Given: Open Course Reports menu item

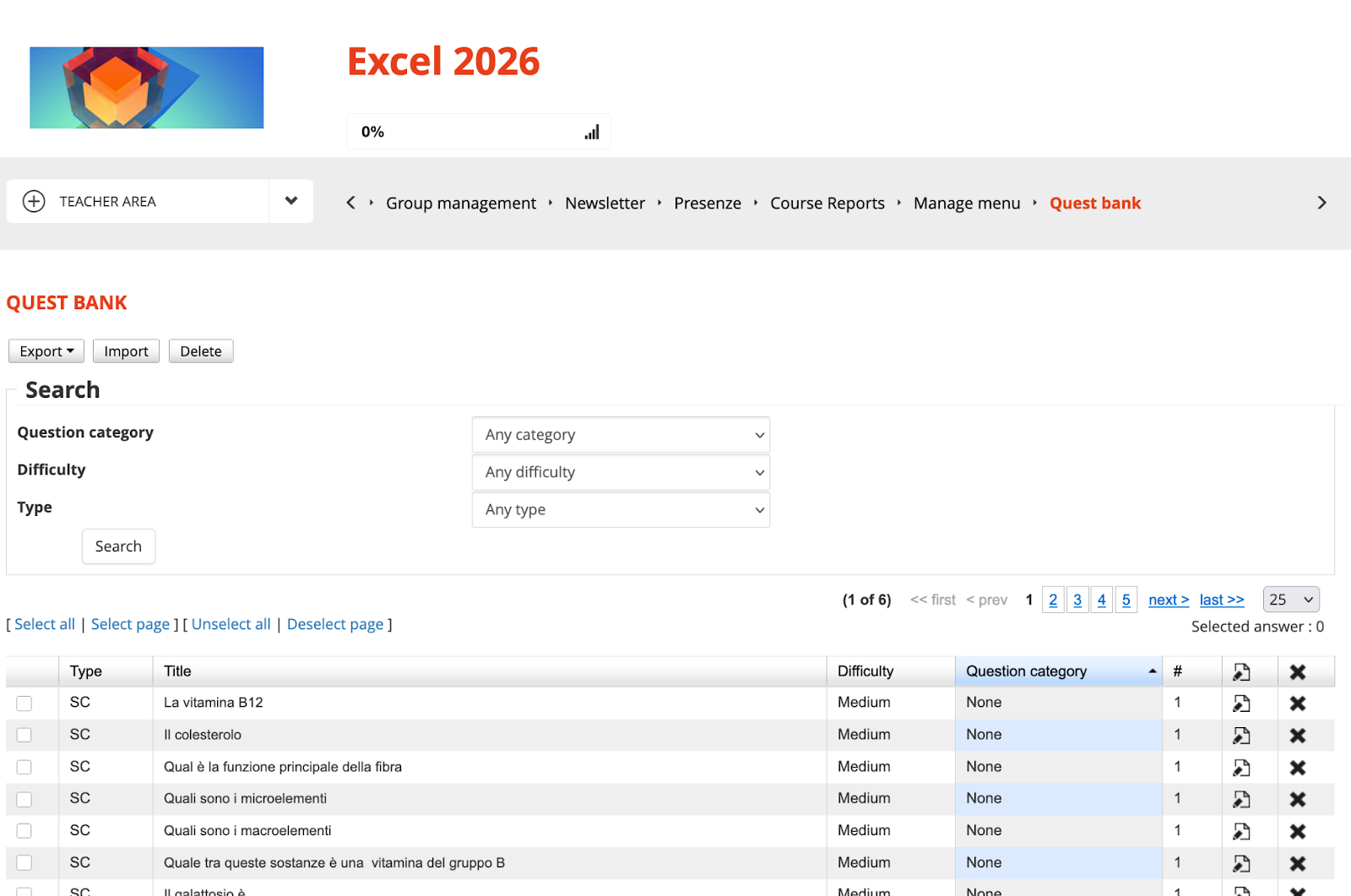Looking at the screenshot, I should [827, 204].
